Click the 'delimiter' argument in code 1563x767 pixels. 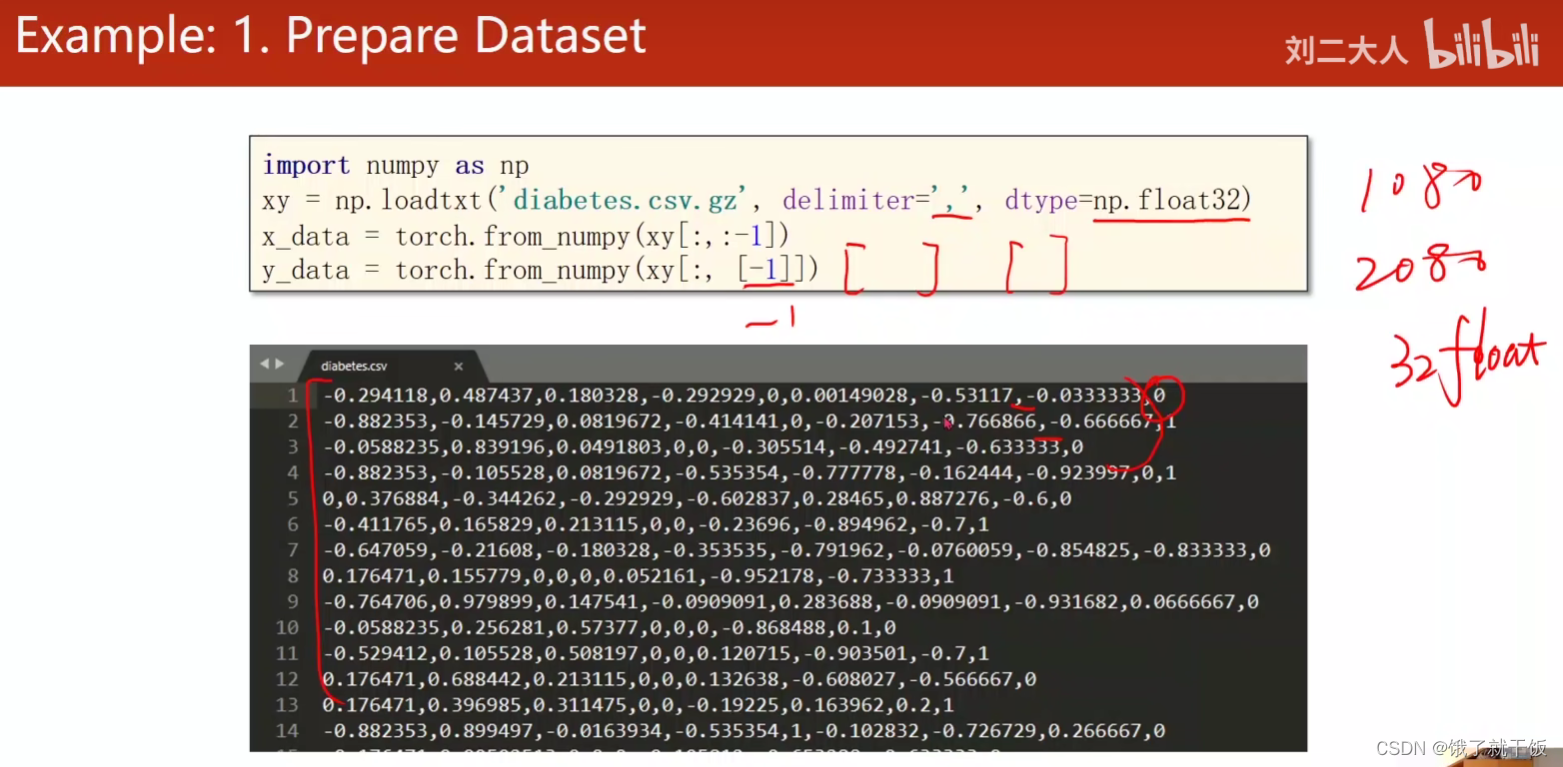[x=848, y=201]
